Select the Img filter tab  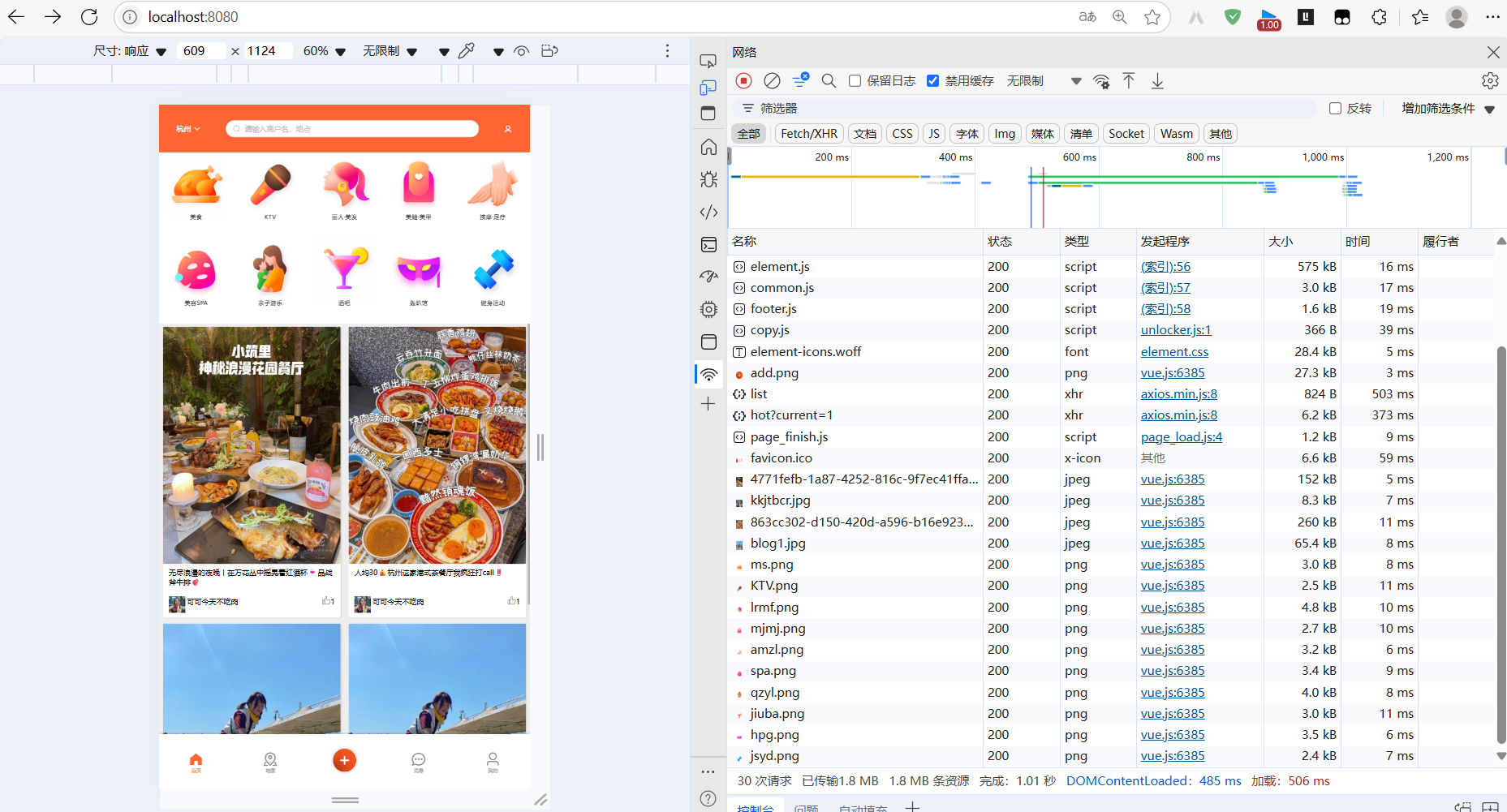tap(1005, 134)
